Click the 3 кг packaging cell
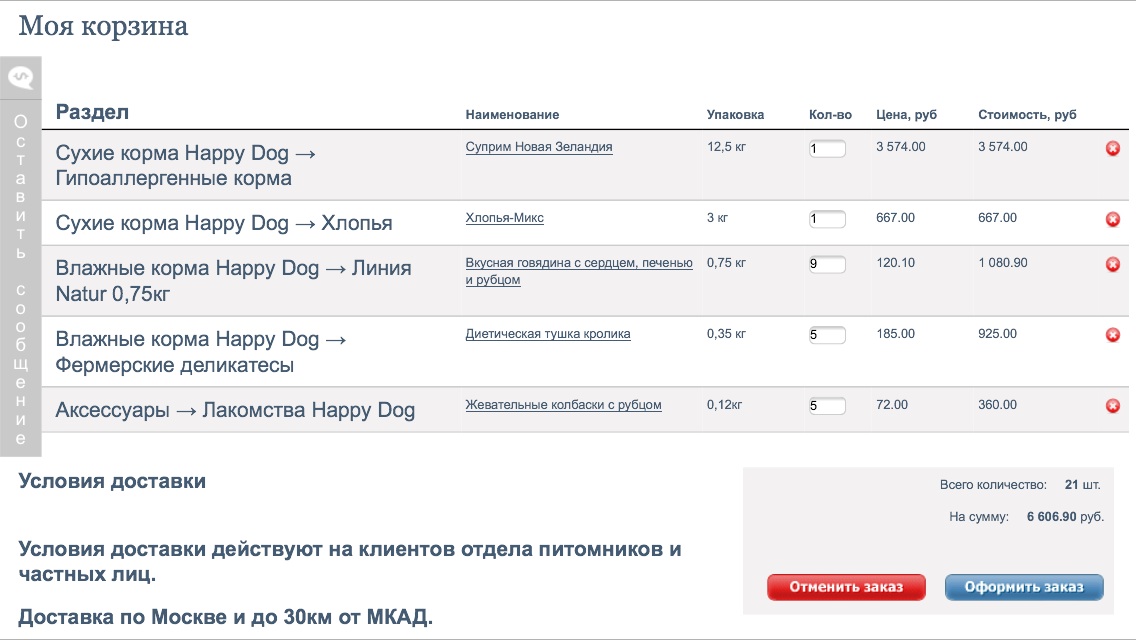The image size is (1136, 640). (717, 218)
